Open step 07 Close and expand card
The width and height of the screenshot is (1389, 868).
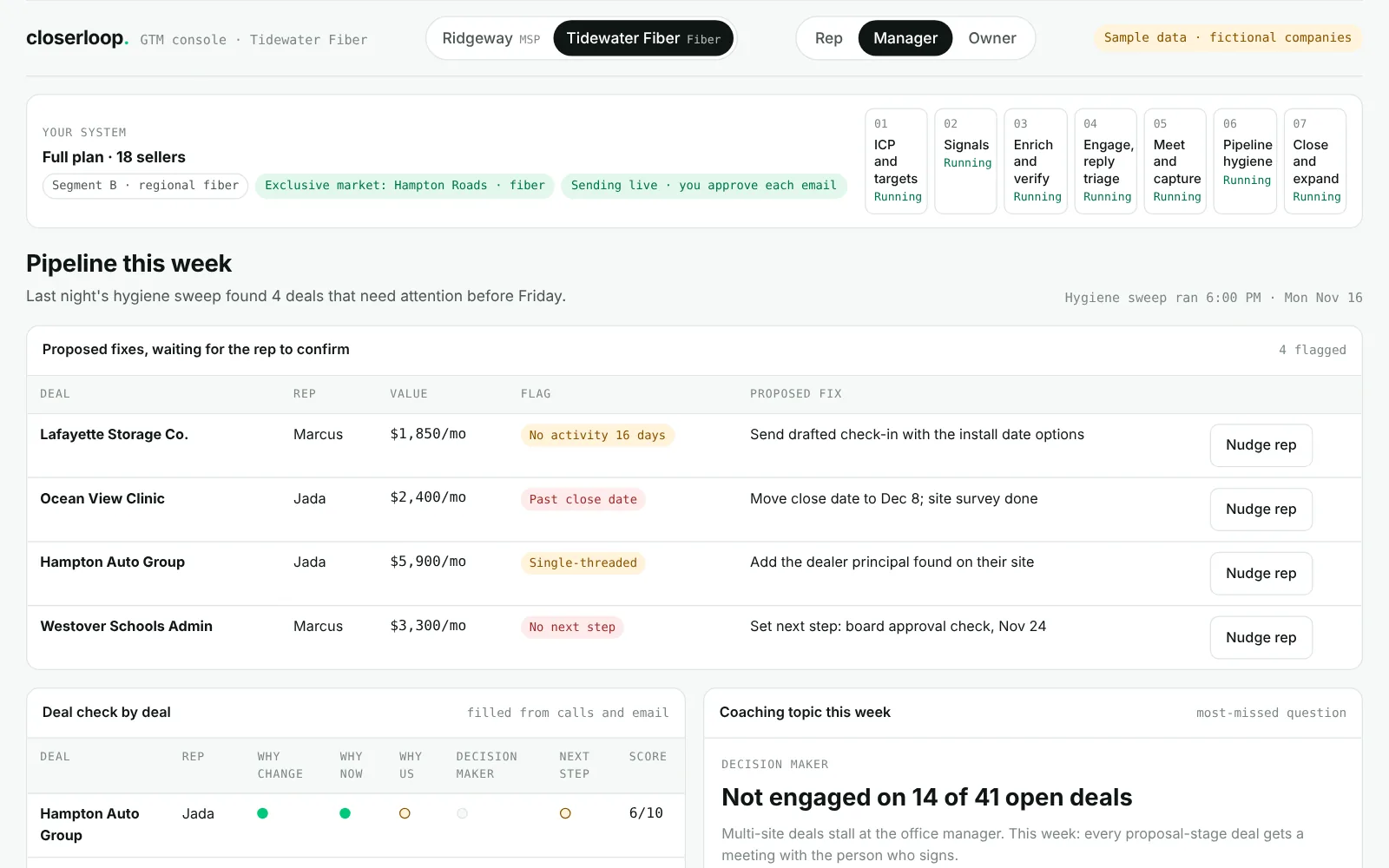[1315, 161]
